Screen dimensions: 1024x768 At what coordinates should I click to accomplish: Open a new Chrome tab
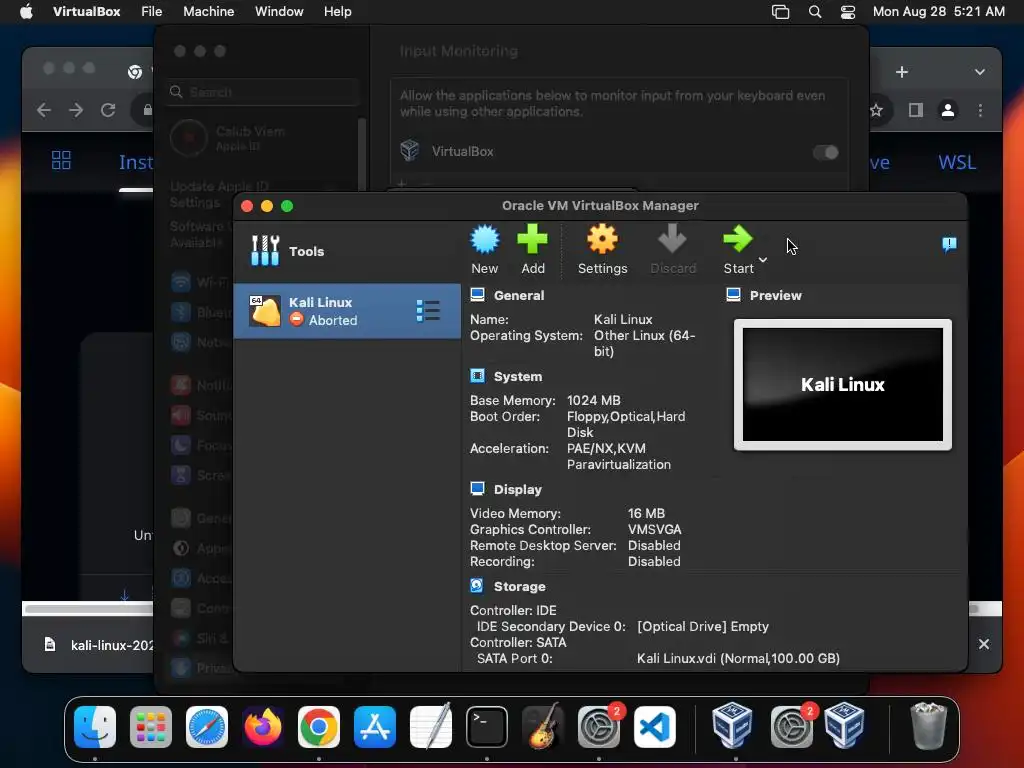pos(902,72)
